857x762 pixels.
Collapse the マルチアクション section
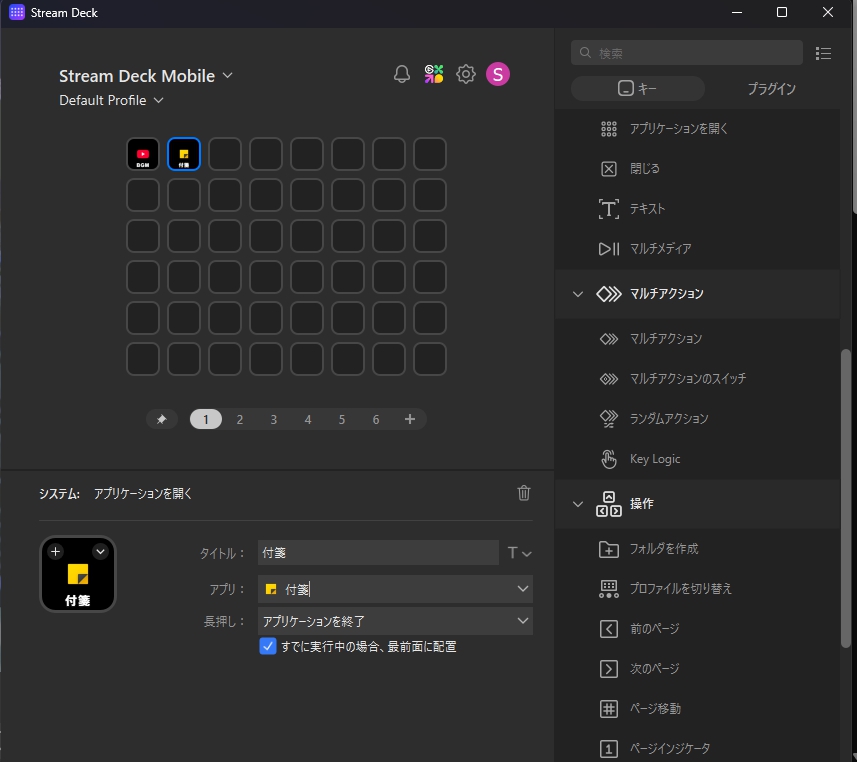(x=578, y=294)
